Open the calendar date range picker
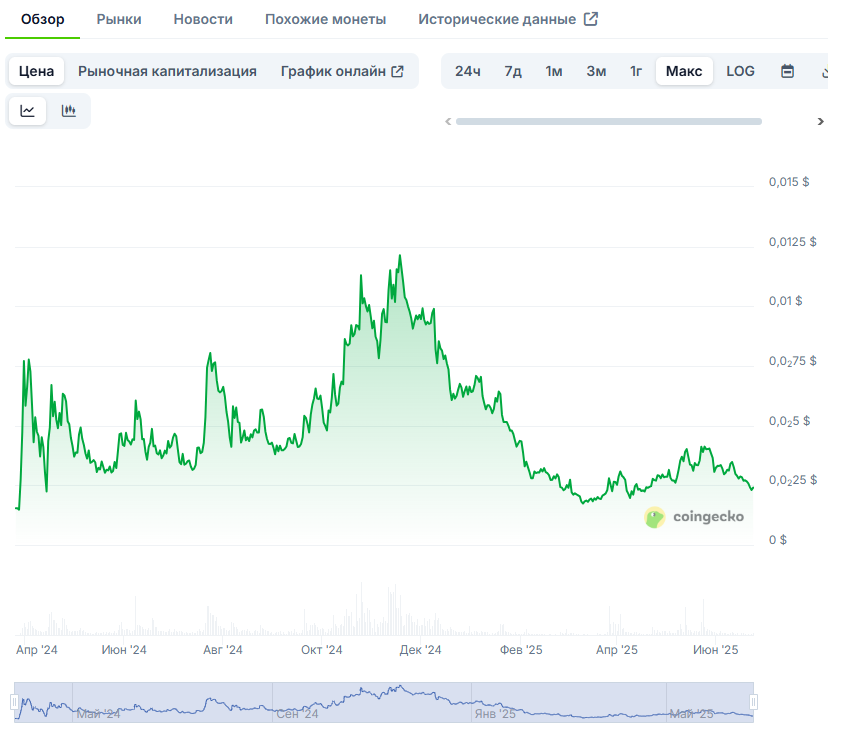Image resolution: width=841 pixels, height=730 pixels. coord(787,71)
